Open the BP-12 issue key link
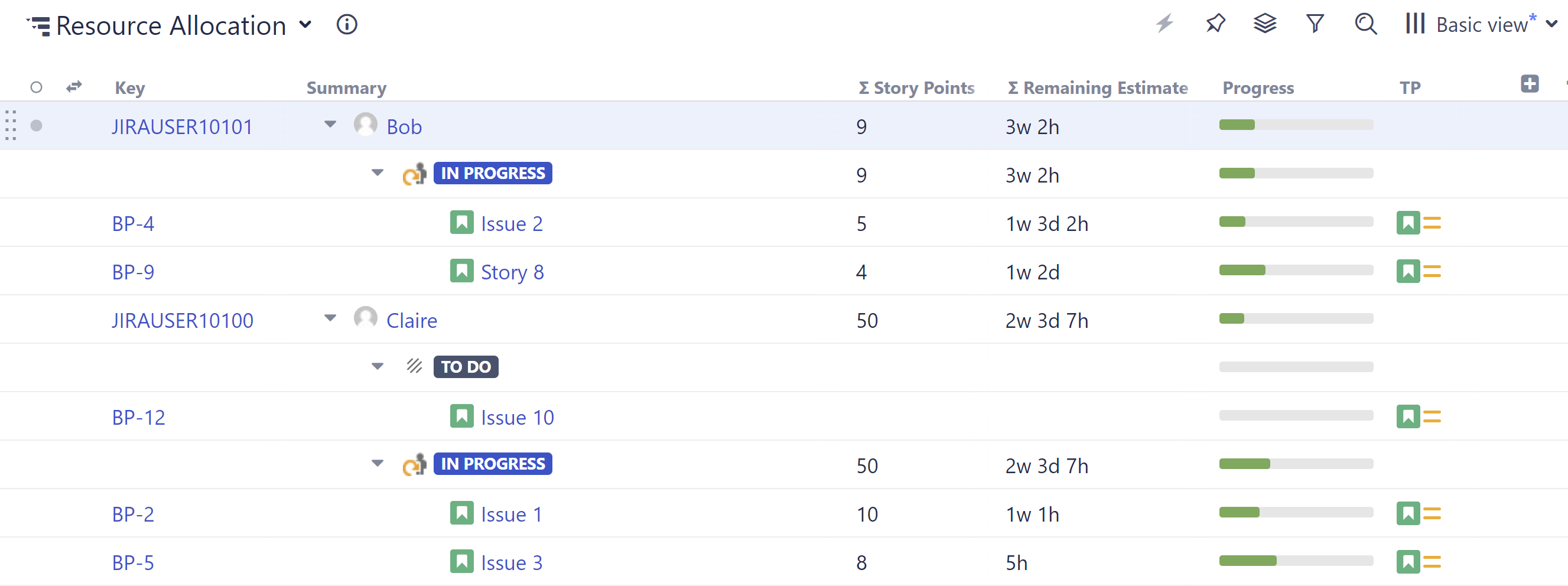The height and width of the screenshot is (586, 1568). 138,418
